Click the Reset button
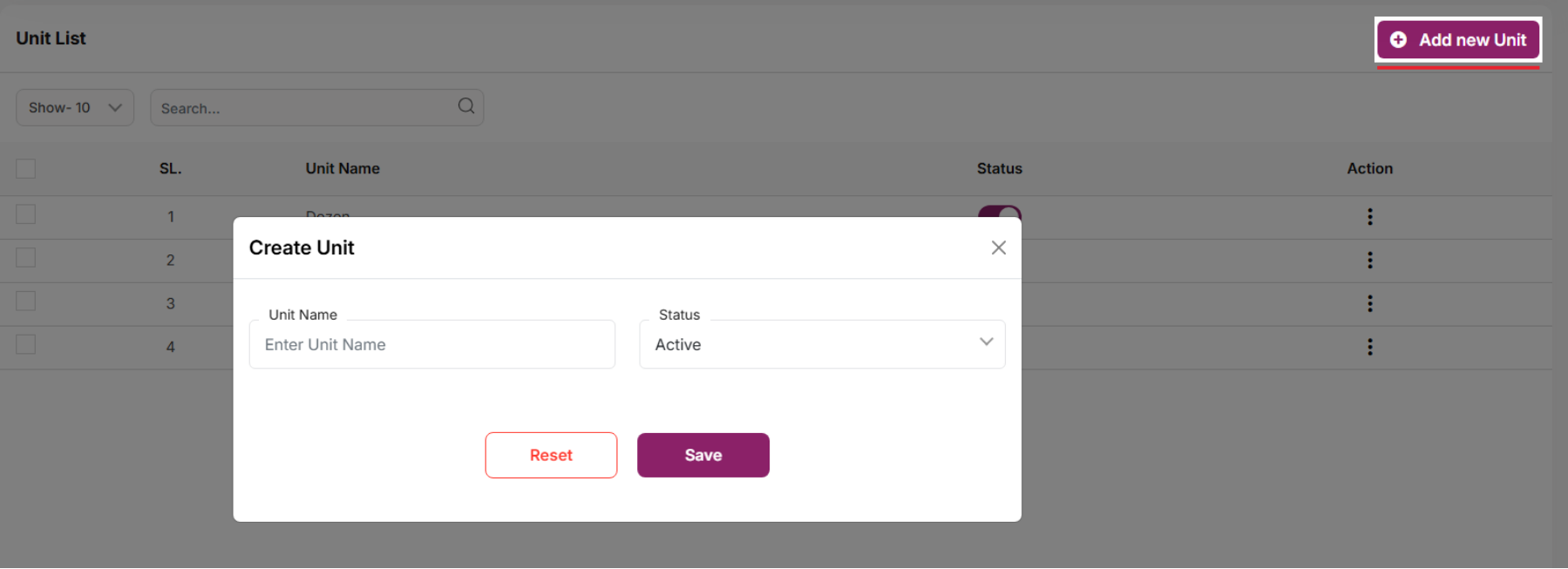The width and height of the screenshot is (1568, 569). pyautogui.click(x=551, y=456)
